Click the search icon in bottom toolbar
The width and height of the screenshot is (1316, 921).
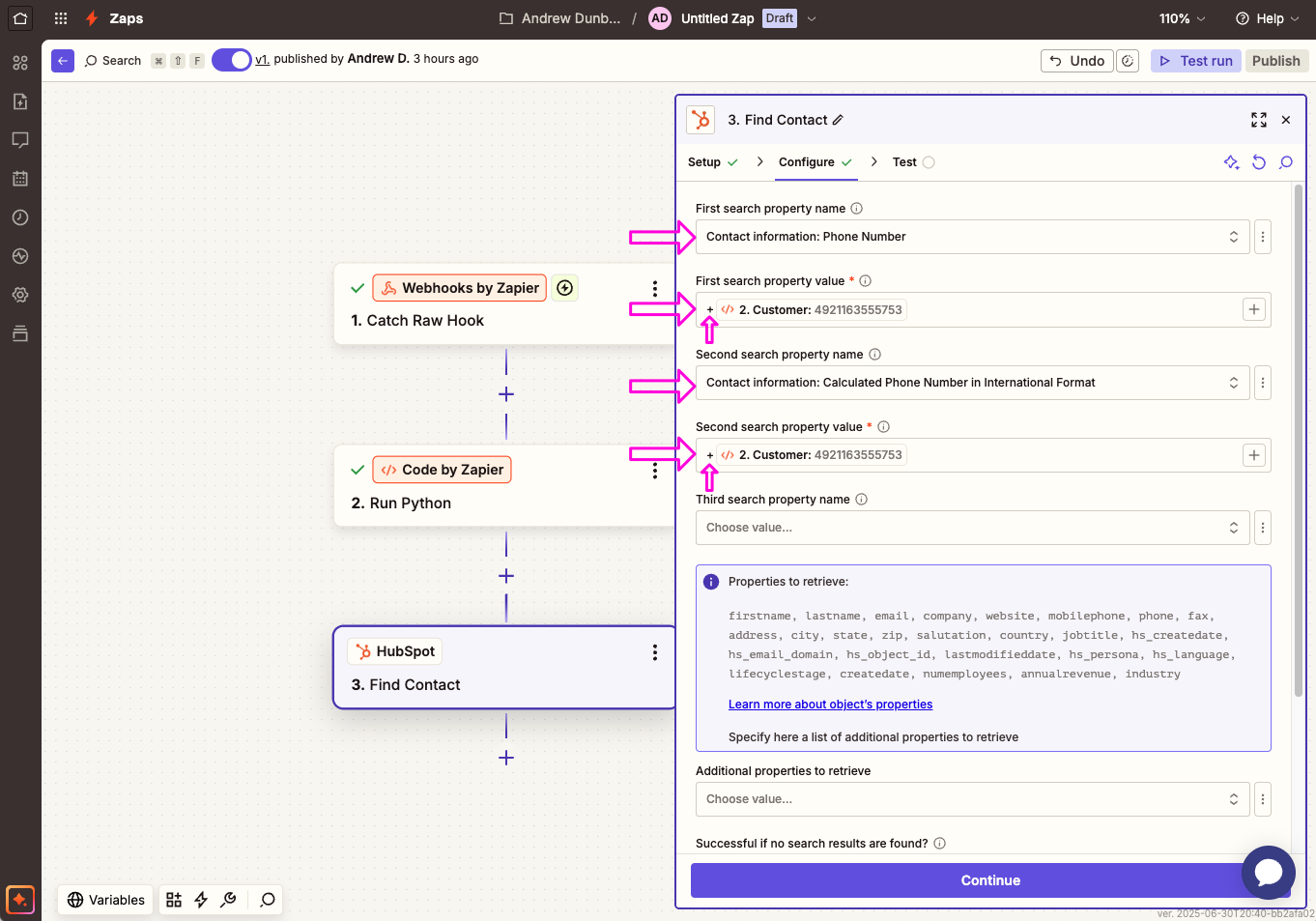(x=268, y=900)
